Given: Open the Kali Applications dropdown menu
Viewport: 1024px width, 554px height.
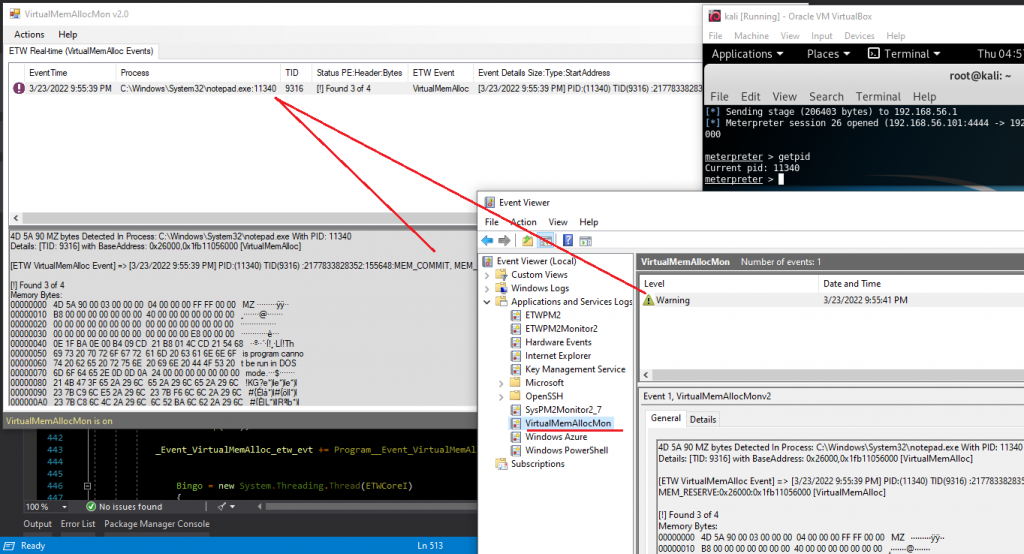Looking at the screenshot, I should (747, 54).
